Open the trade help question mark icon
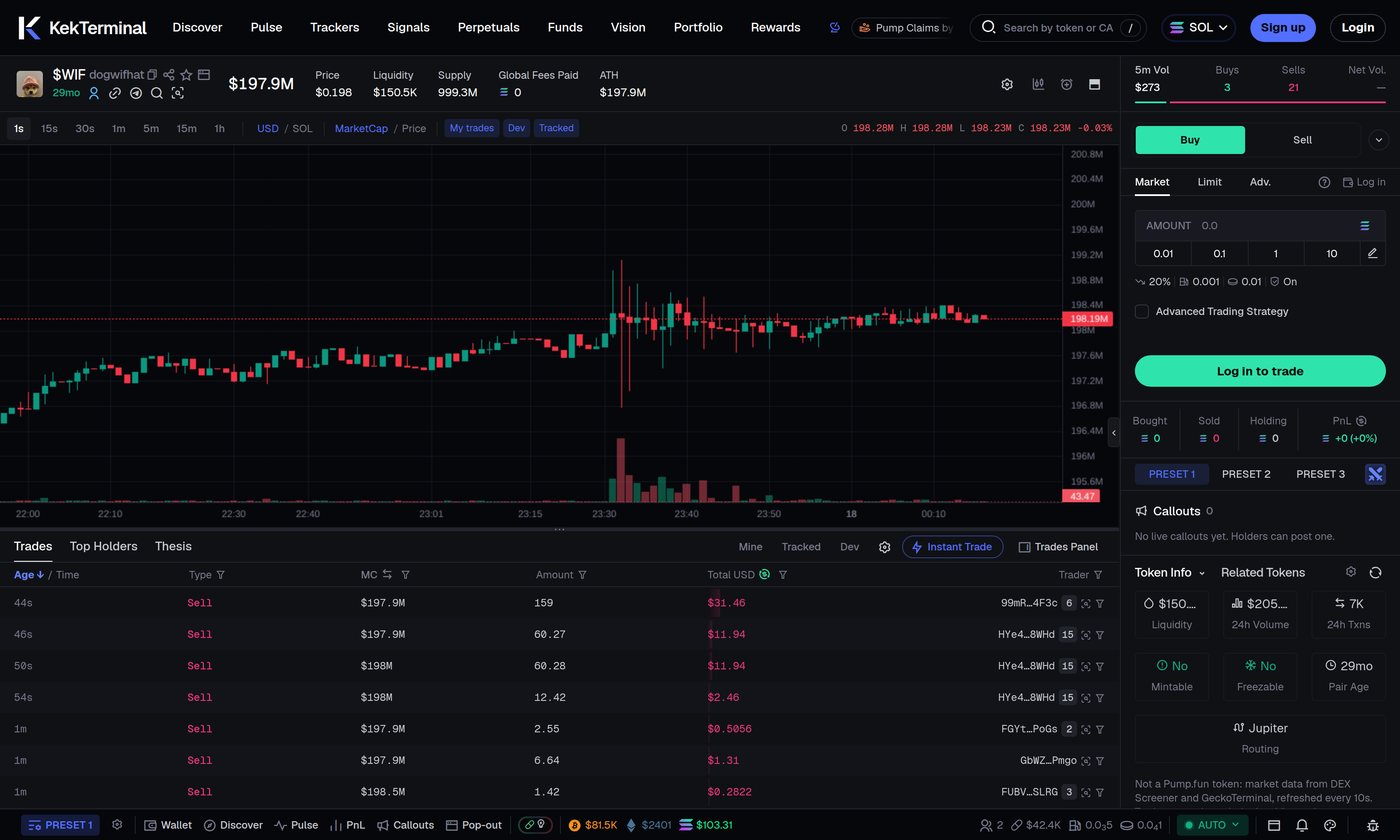Screen dimensions: 1400x840 tap(1324, 182)
